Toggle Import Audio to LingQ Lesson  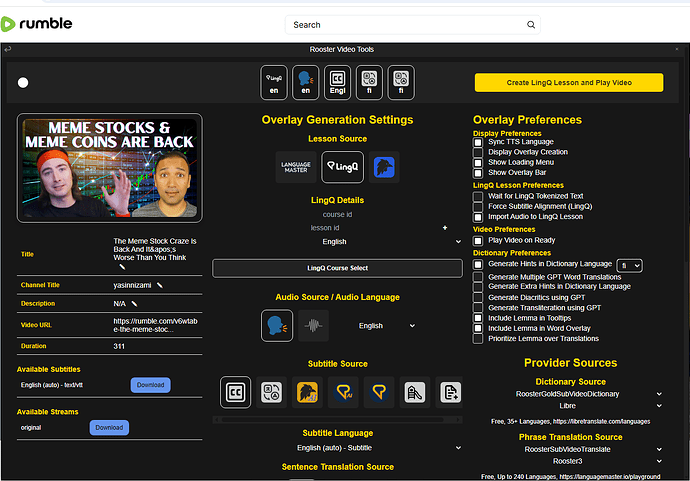point(478,217)
